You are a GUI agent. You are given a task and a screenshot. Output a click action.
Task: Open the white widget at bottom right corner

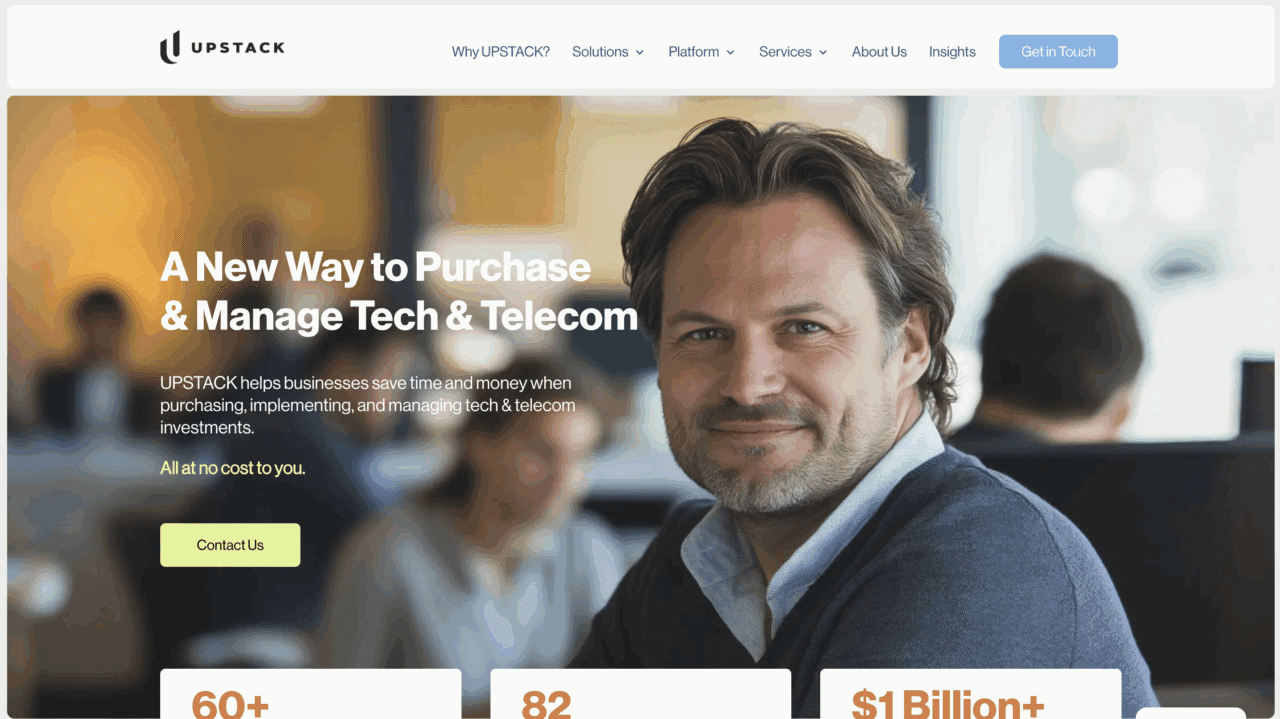(x=1190, y=713)
